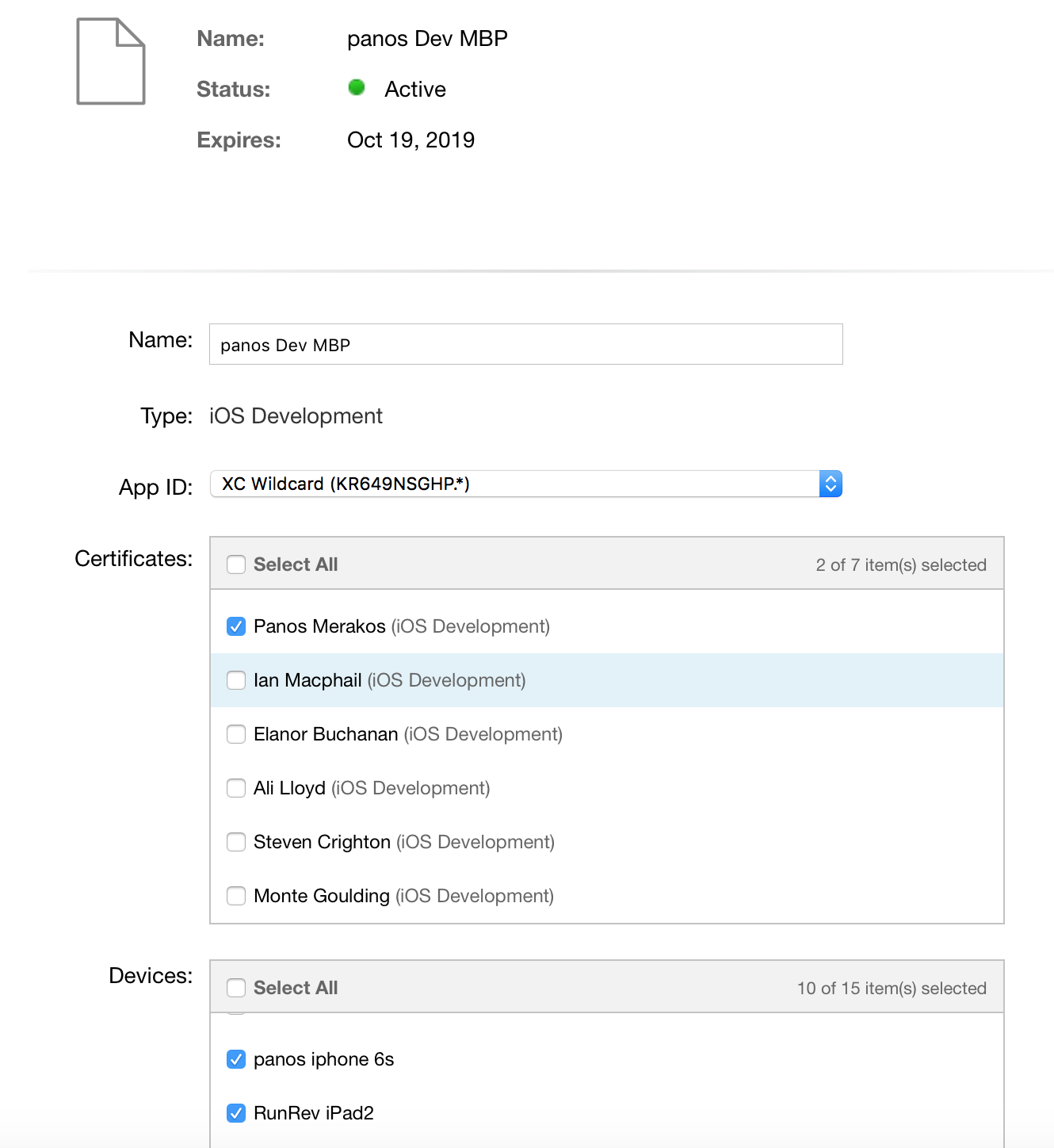
Task: Tick the Steven Crighton certificate
Action: click(236, 842)
